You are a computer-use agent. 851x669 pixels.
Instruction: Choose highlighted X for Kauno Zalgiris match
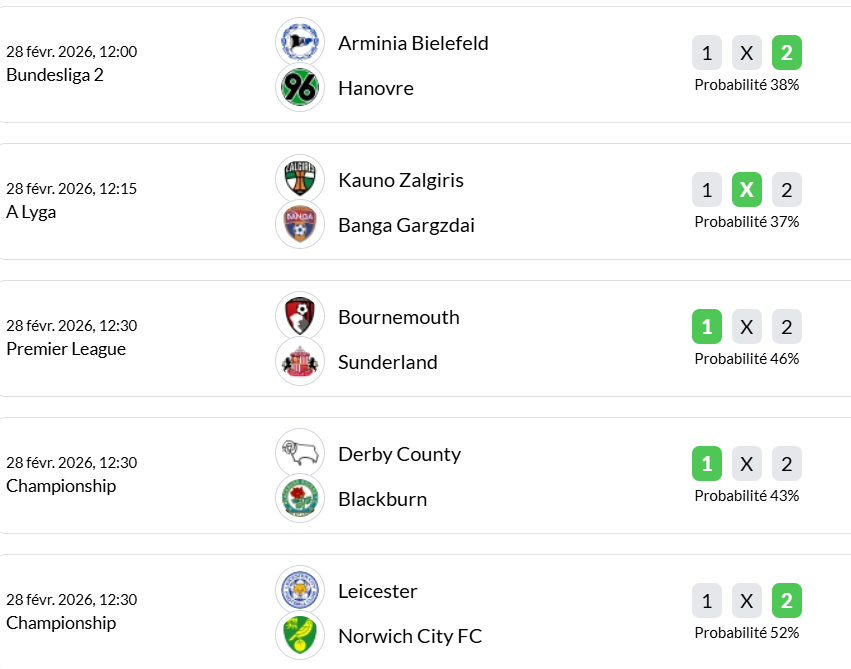747,190
